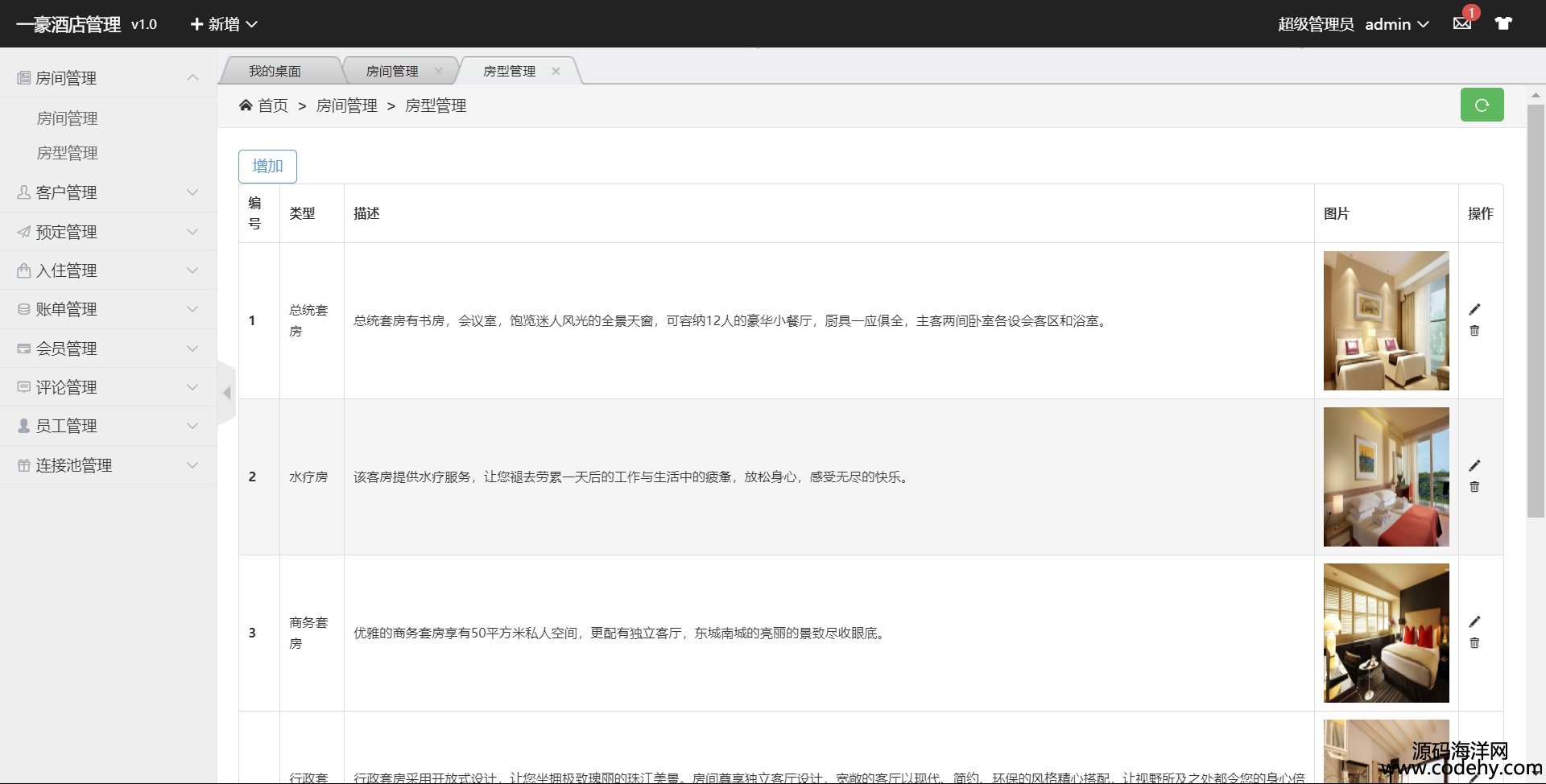The width and height of the screenshot is (1546, 784).
Task: Click the 商务套房 description text
Action: [x=621, y=633]
